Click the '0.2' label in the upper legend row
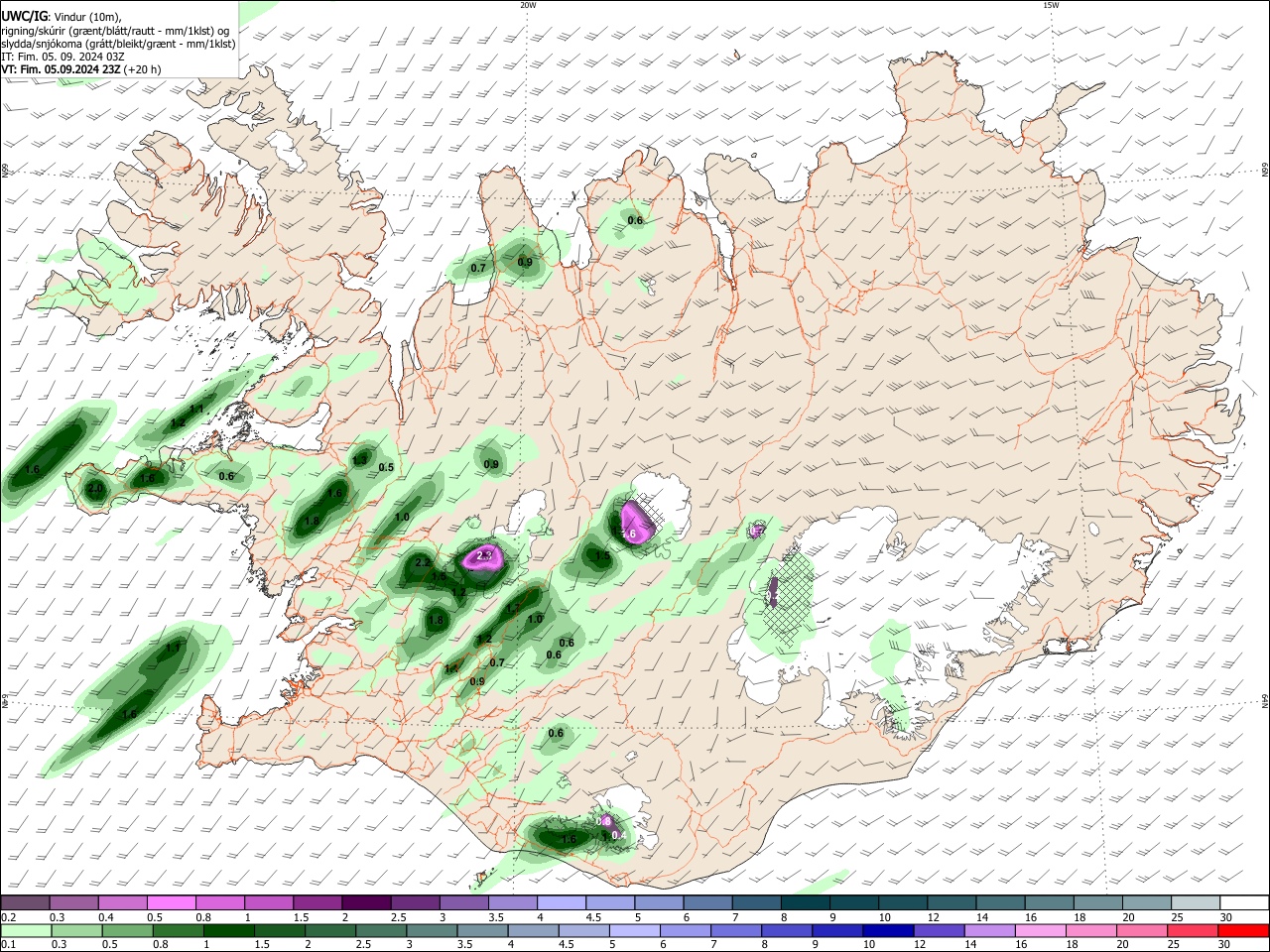The height and width of the screenshot is (952, 1270). pyautogui.click(x=7, y=917)
